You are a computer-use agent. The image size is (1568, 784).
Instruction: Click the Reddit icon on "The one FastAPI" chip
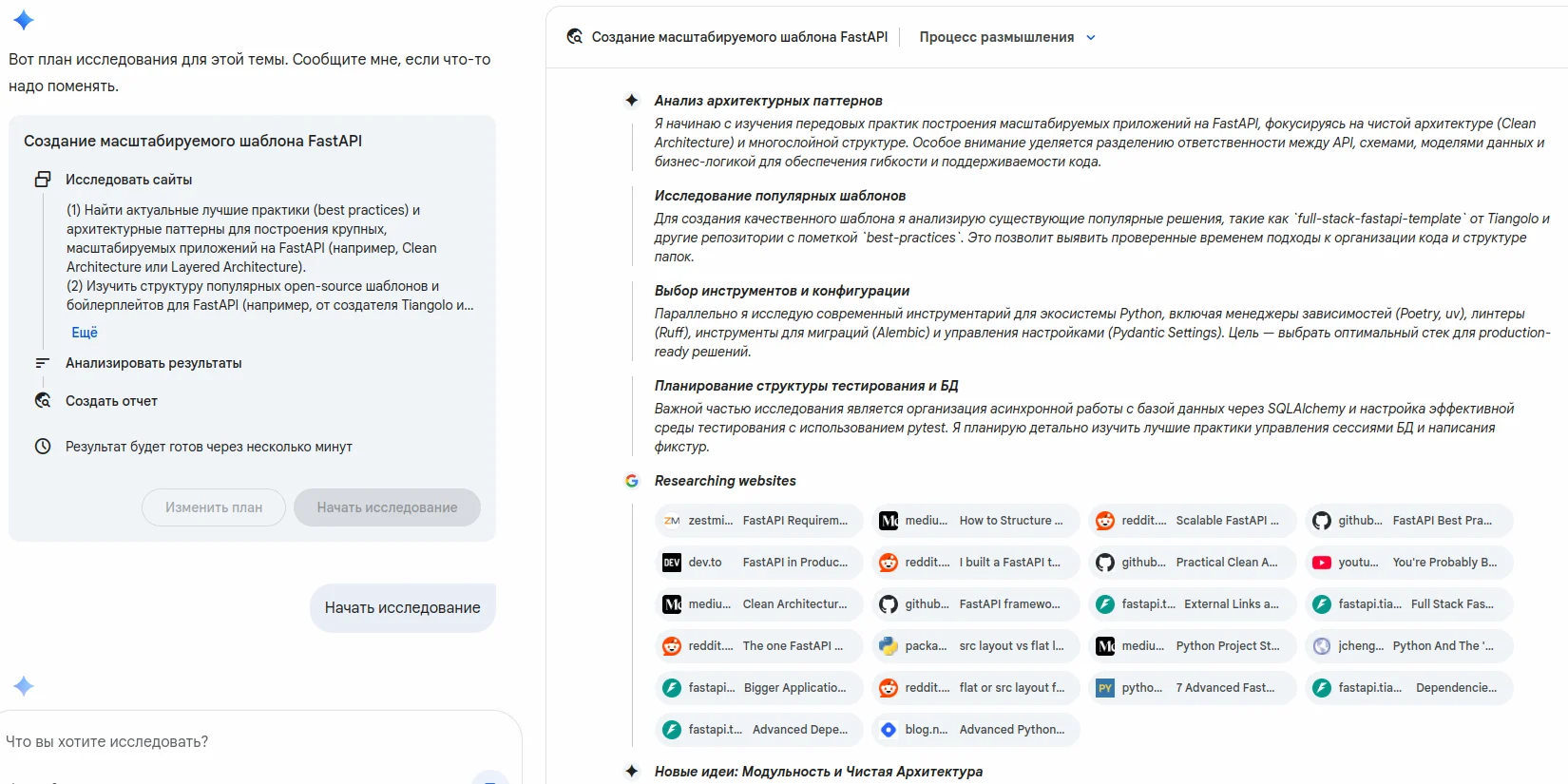[672, 645]
